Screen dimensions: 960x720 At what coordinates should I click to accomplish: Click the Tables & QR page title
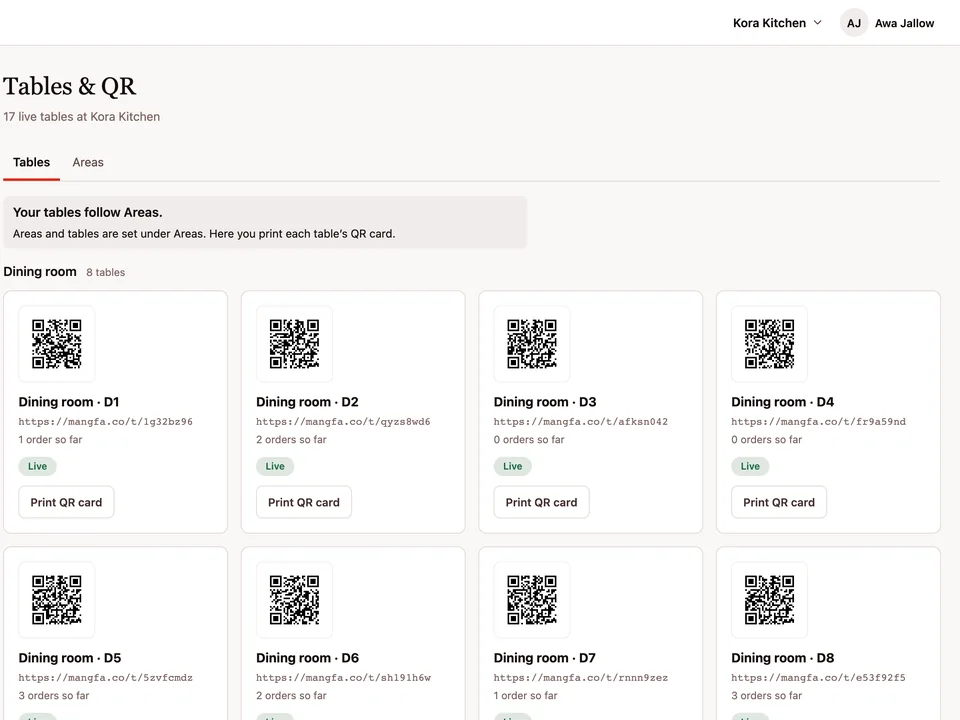[x=69, y=86]
